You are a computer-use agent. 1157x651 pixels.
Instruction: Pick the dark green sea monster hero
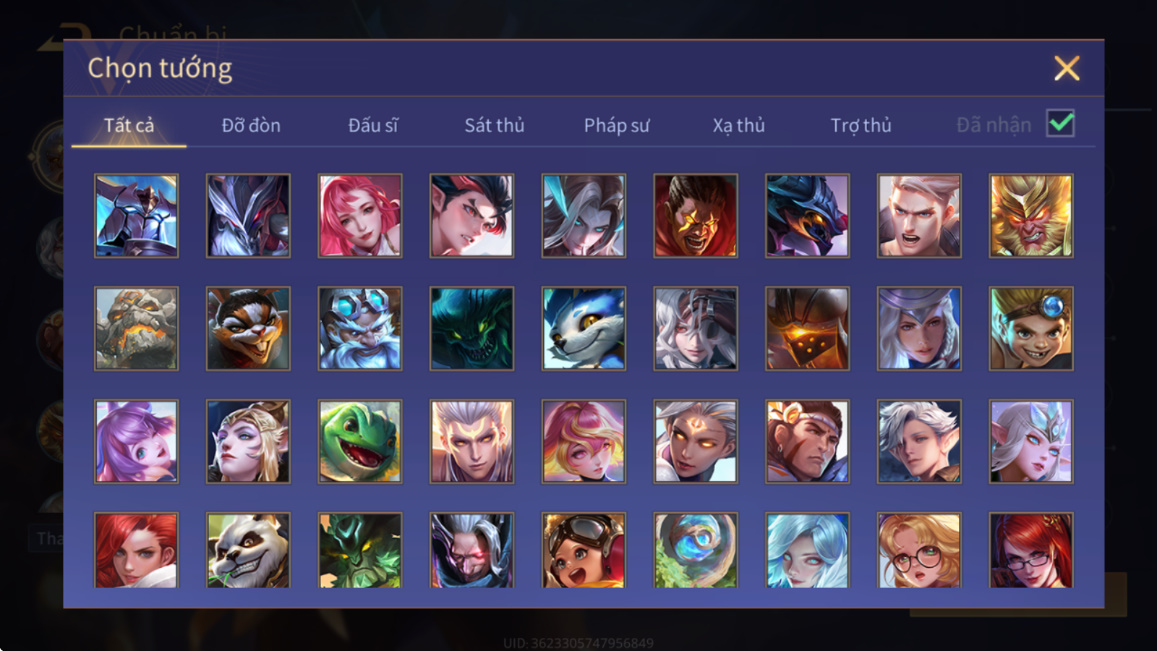coord(472,328)
